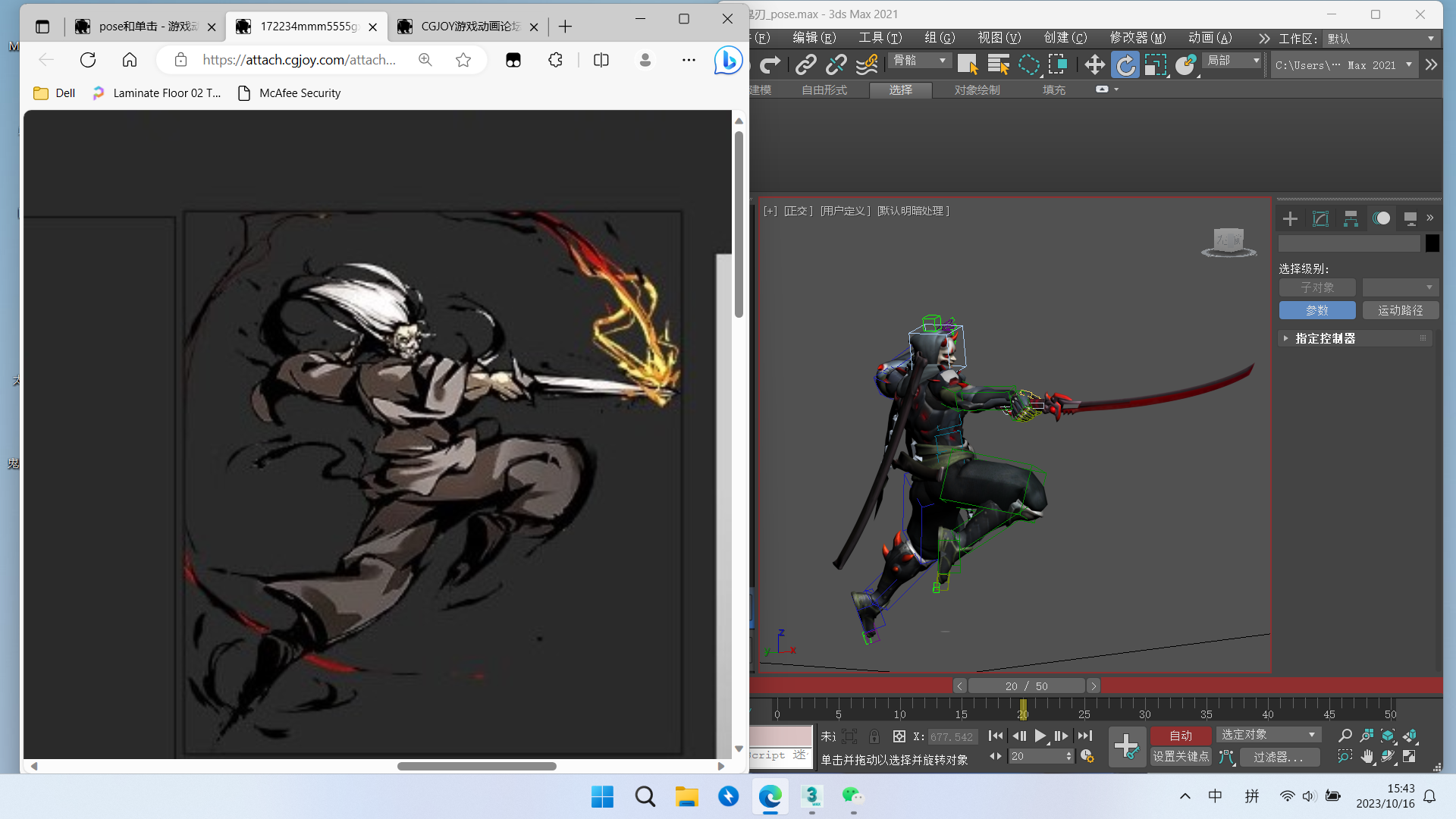Click the object color black swatch
Screen dimensions: 1456x819
point(1432,243)
